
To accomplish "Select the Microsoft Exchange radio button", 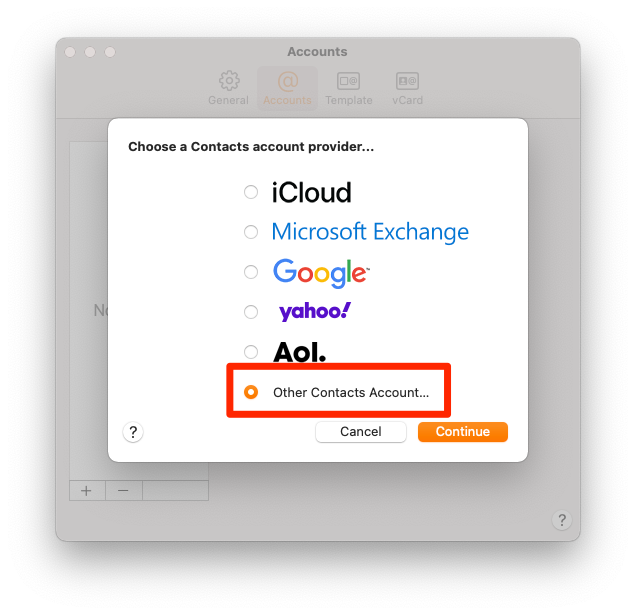I will [x=251, y=232].
